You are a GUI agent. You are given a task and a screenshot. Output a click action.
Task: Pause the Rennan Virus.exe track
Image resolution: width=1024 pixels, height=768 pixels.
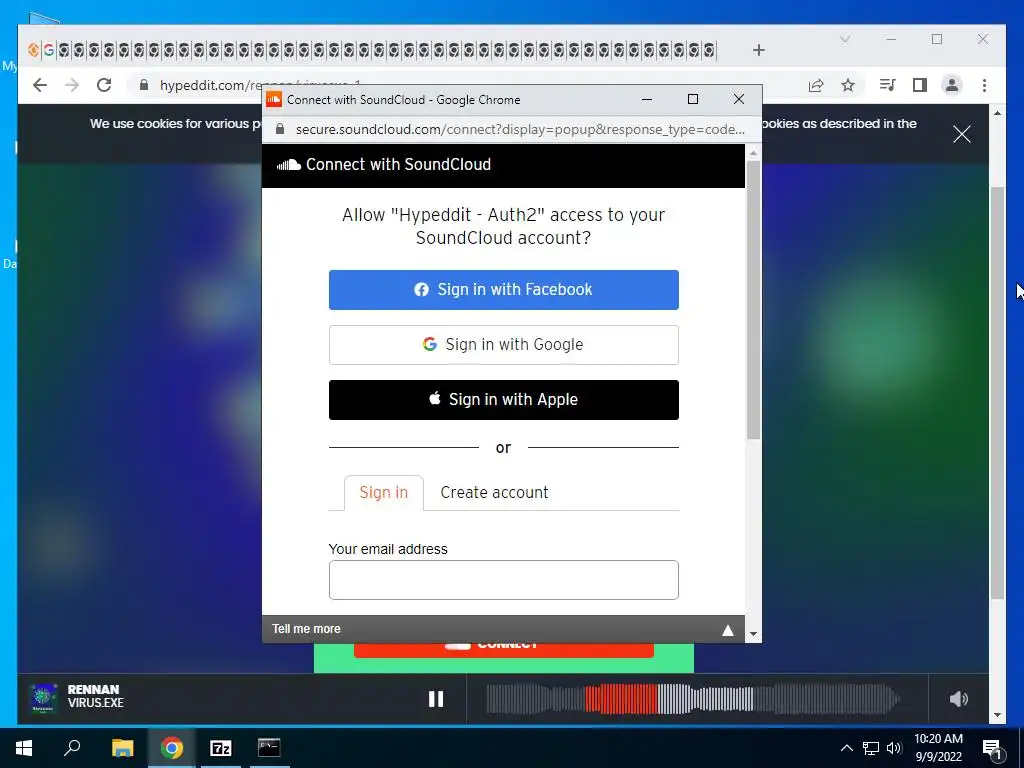(x=436, y=699)
